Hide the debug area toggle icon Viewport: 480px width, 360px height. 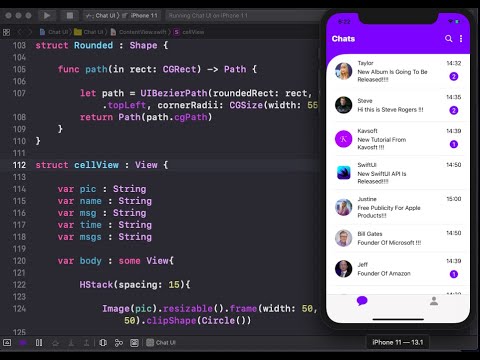coord(7,343)
